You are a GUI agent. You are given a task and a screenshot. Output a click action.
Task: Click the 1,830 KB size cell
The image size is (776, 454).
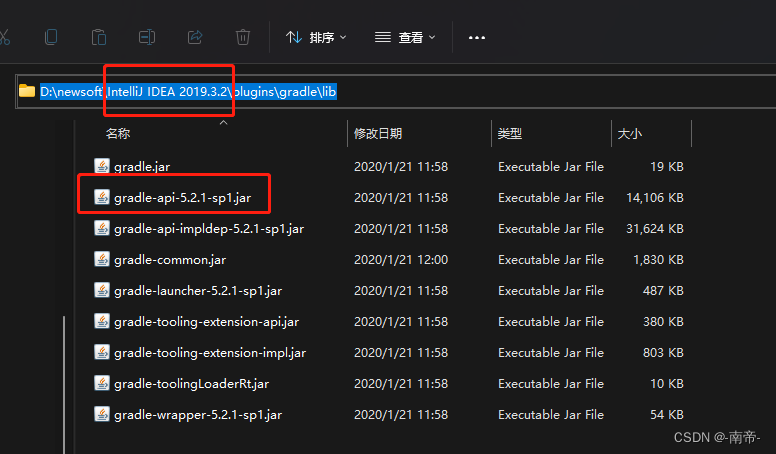(658, 260)
